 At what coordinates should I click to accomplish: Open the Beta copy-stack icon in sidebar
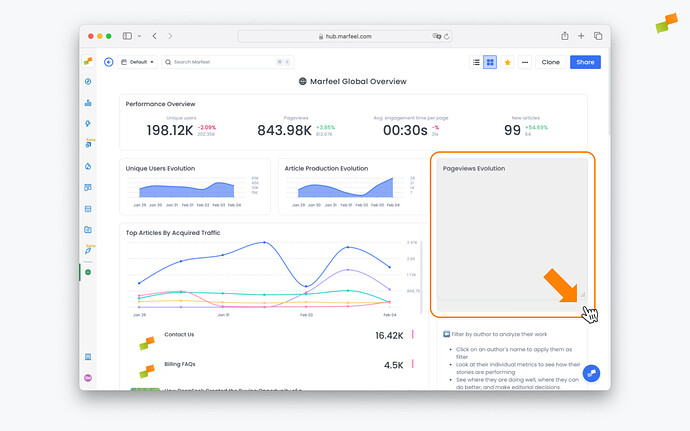88,144
